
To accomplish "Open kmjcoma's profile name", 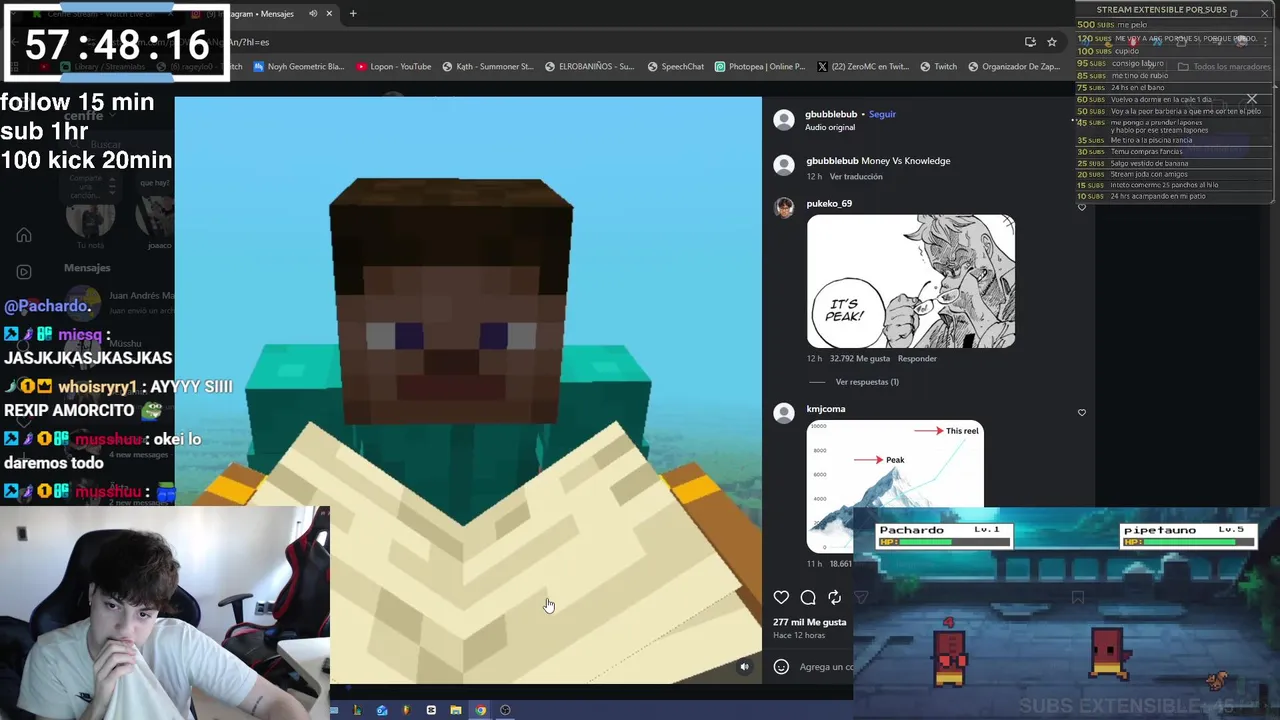I will (x=826, y=409).
